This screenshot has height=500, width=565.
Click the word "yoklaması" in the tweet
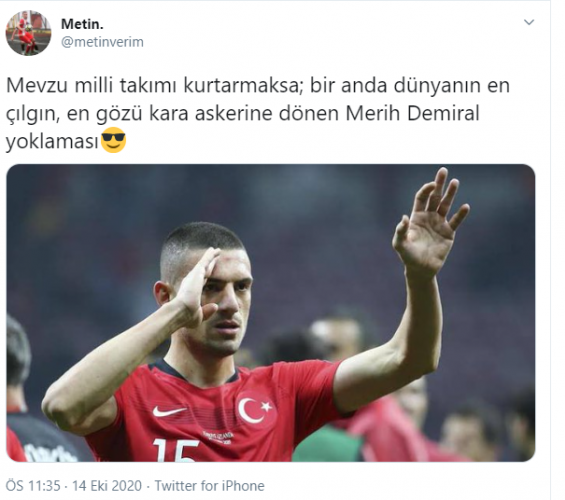(52, 142)
